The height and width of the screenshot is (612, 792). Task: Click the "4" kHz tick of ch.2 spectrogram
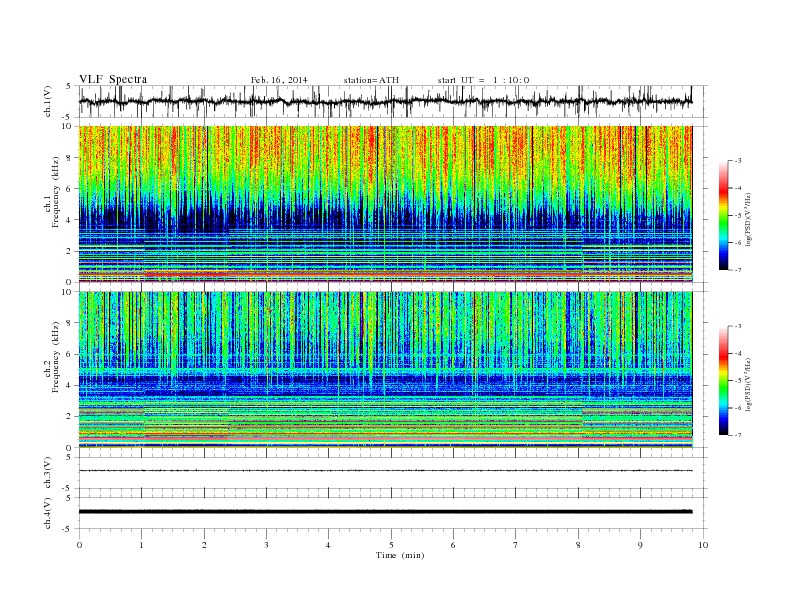tap(70, 385)
